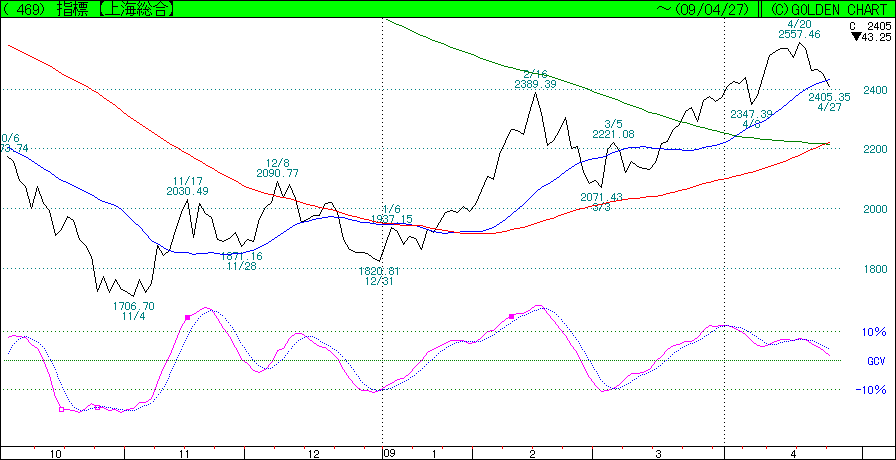Click the magenta square marker in February
The width and height of the screenshot is (896, 460).
pos(512,316)
